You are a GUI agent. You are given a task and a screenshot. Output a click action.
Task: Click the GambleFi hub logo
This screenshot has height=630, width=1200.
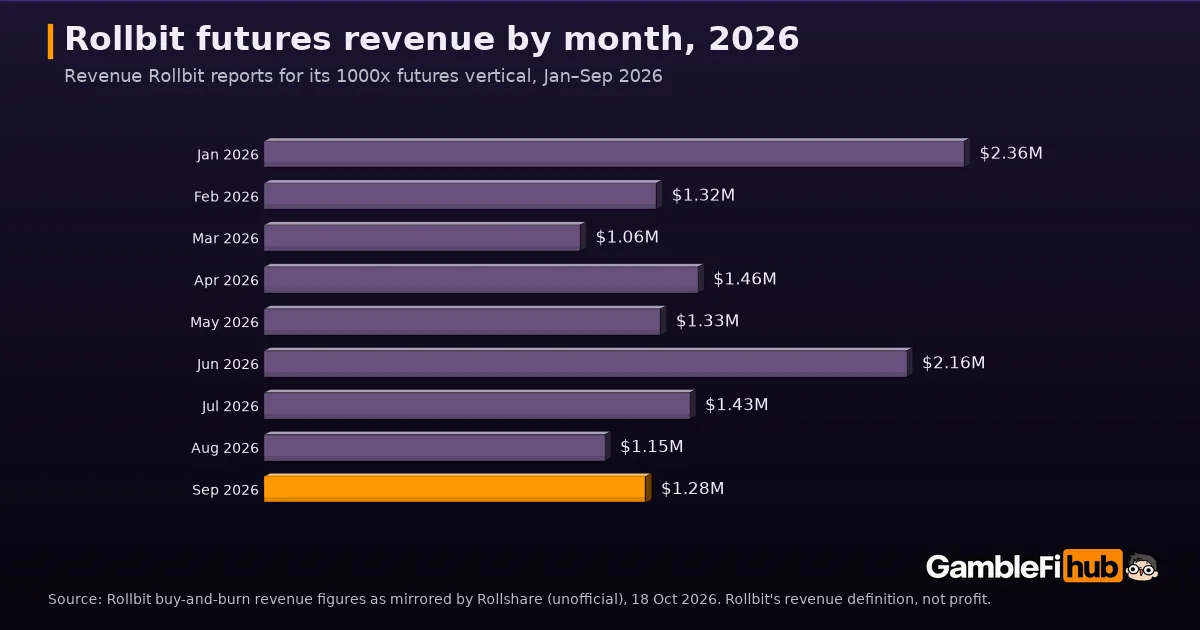point(1042,567)
